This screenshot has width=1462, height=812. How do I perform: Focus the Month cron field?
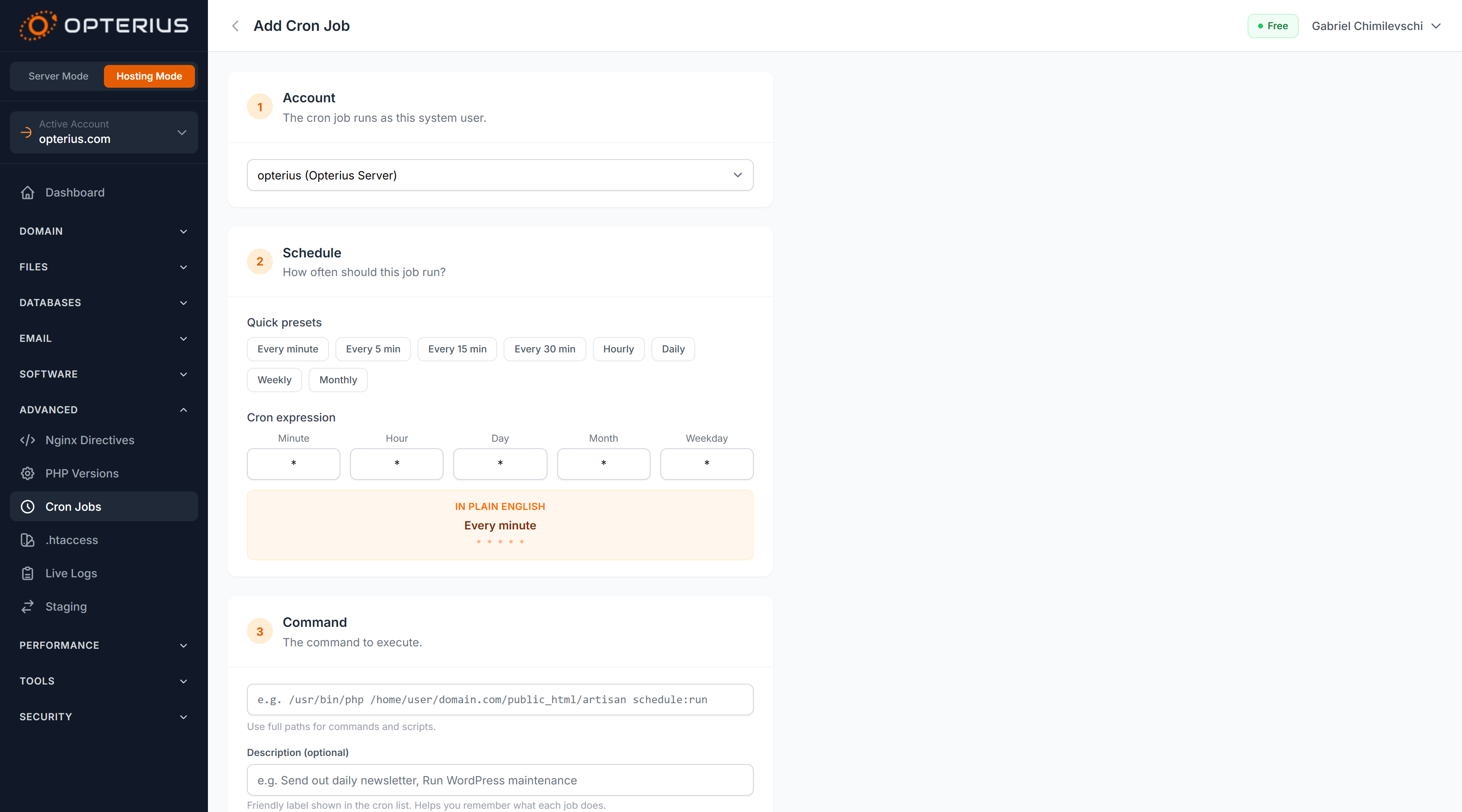tap(603, 464)
